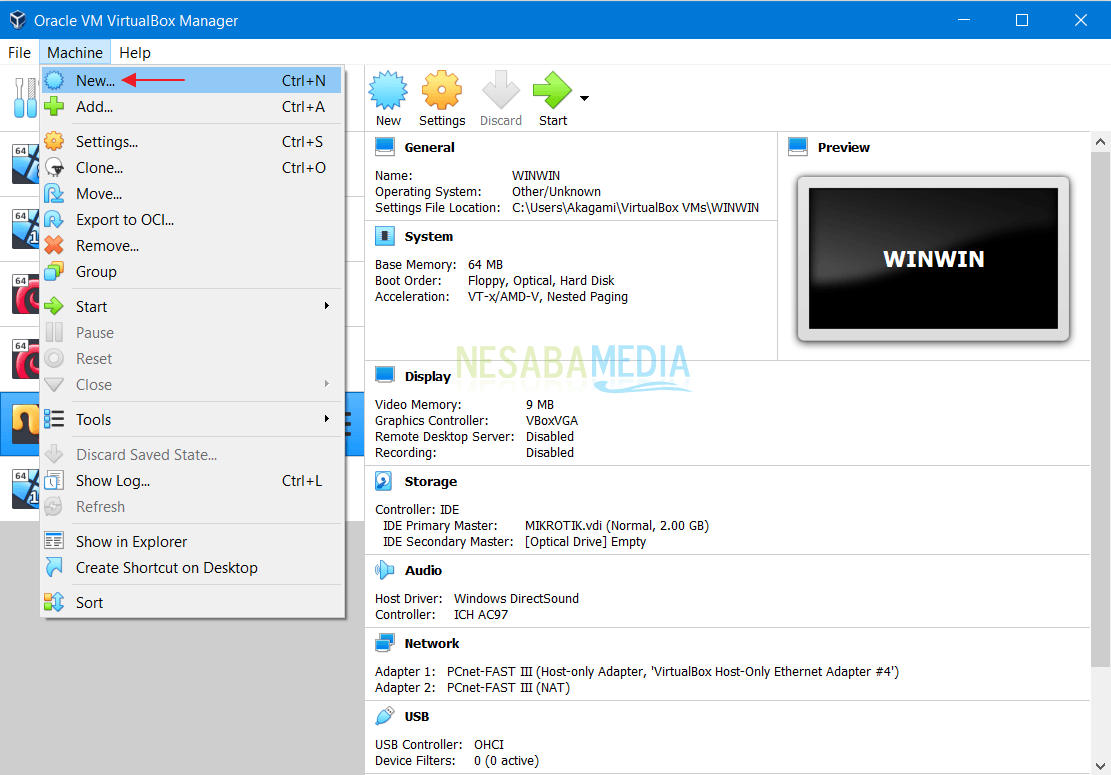1111x775 pixels.
Task: Start the VM with green arrow icon
Action: point(553,90)
